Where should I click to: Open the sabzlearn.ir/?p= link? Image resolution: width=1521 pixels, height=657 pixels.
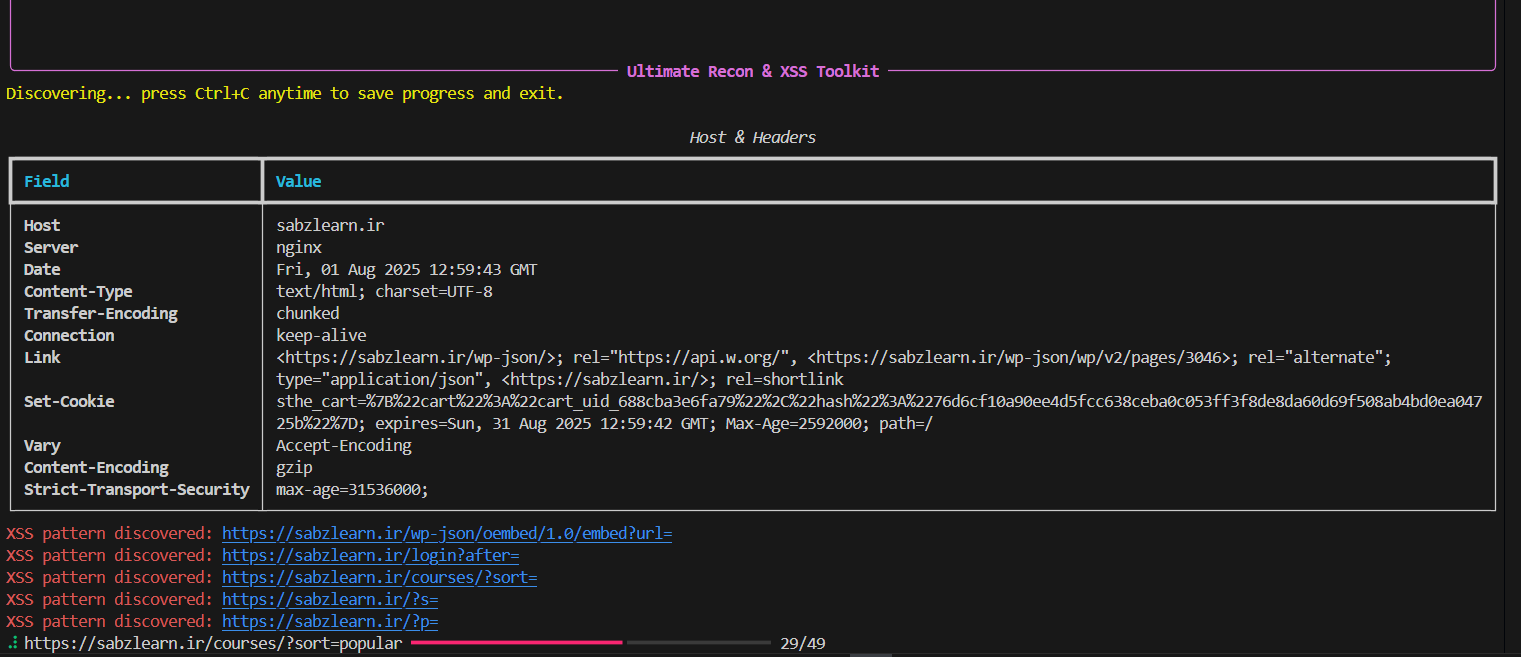coord(330,622)
